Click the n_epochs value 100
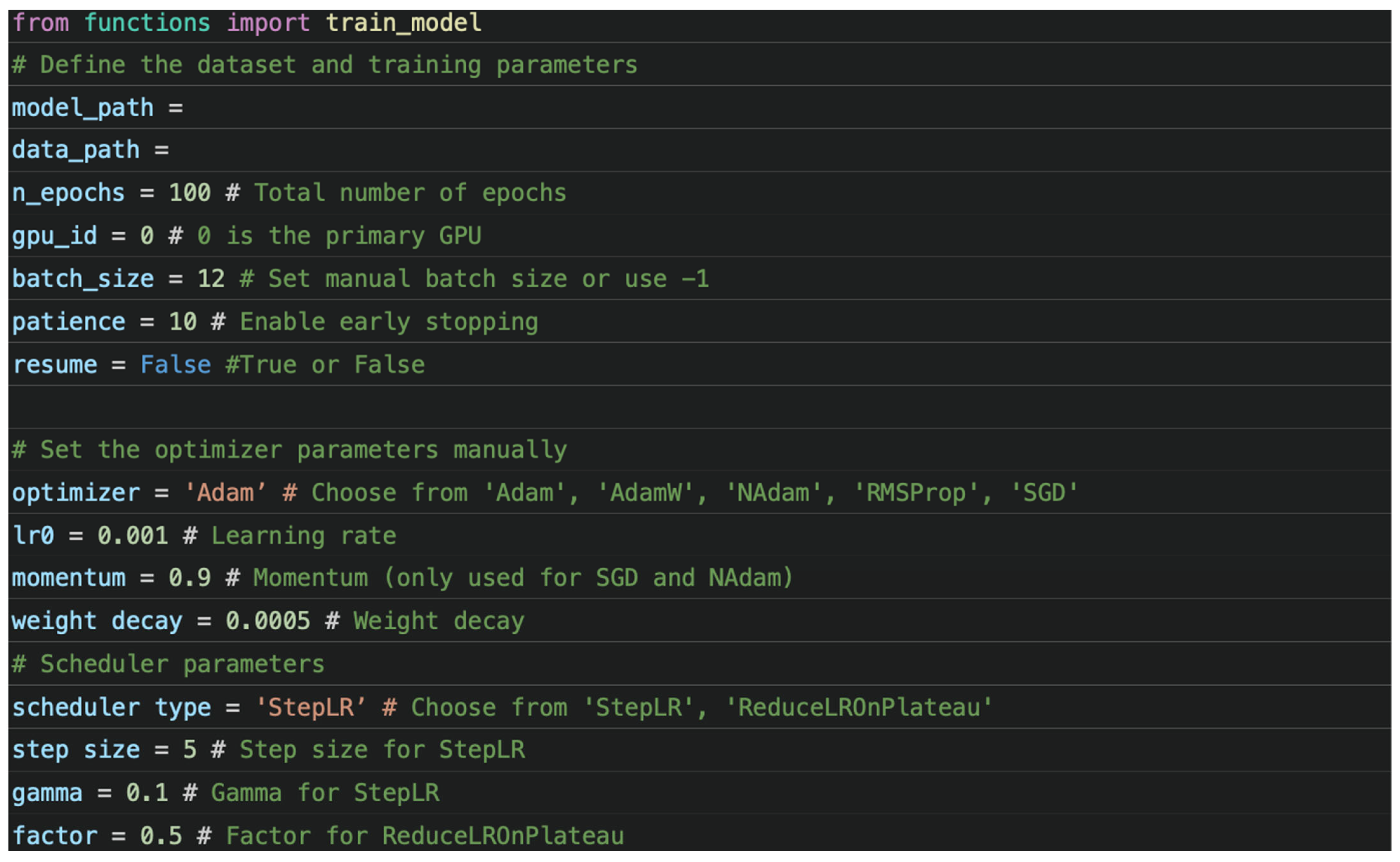 (189, 193)
